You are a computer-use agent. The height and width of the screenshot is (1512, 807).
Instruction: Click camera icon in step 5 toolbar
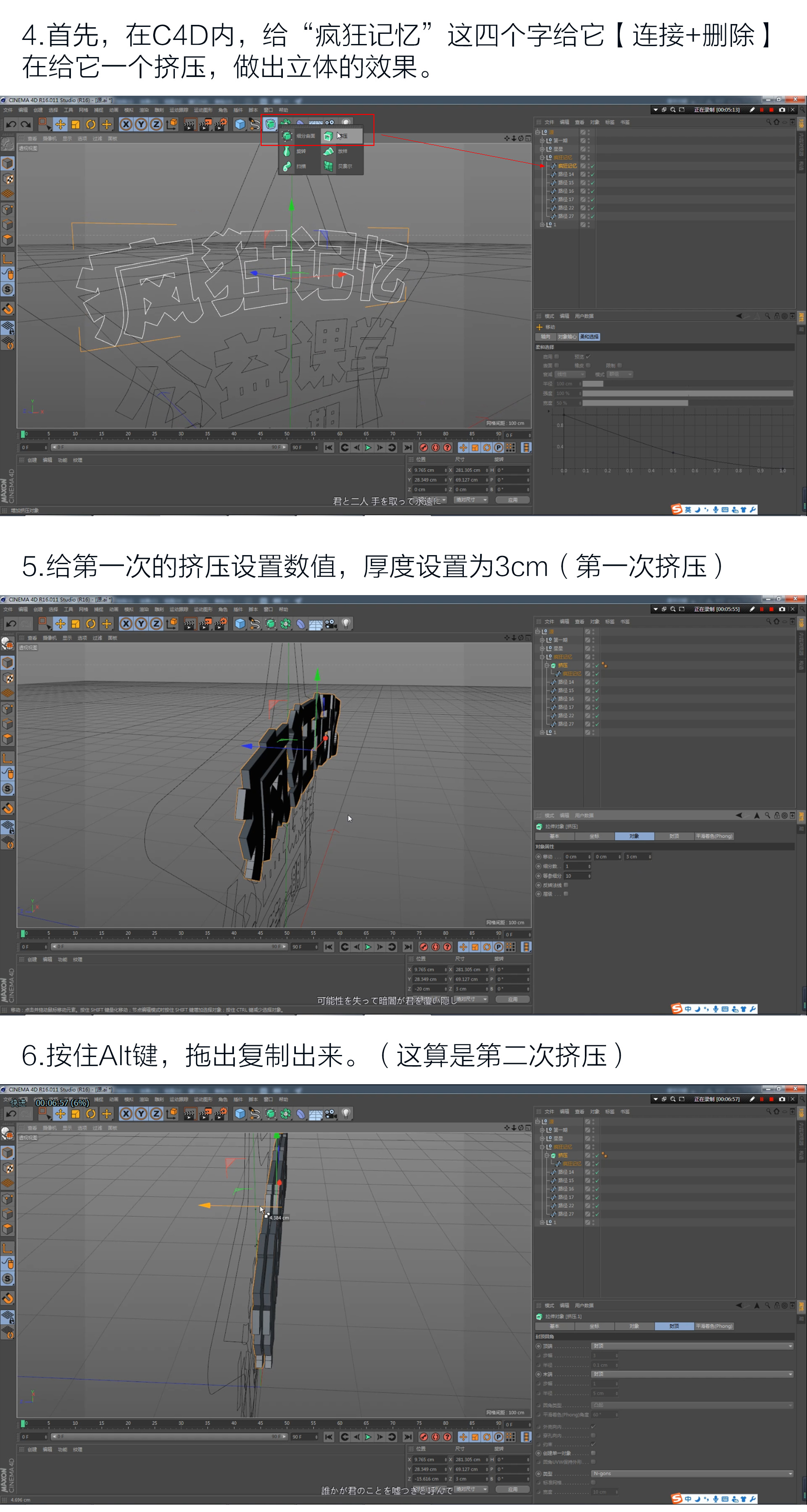point(331,623)
